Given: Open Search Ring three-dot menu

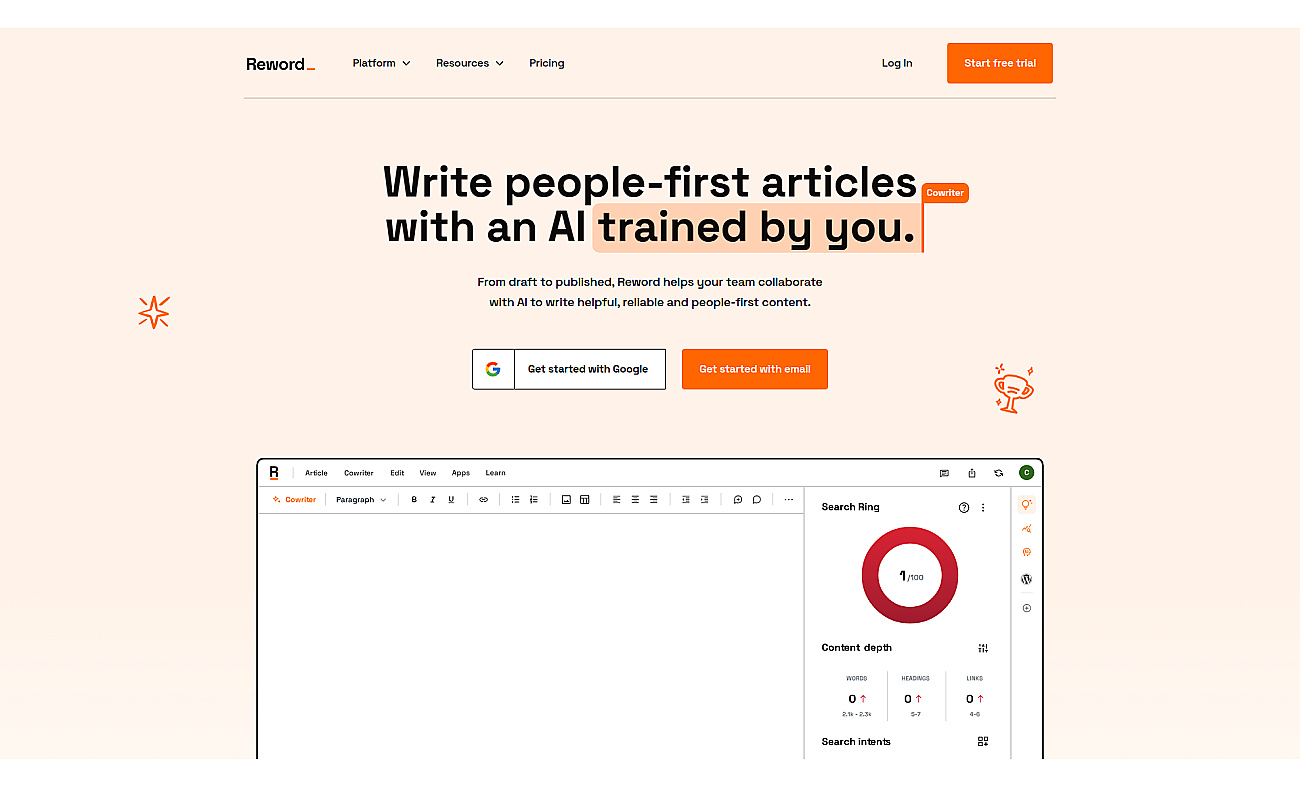Looking at the screenshot, I should click(x=983, y=508).
